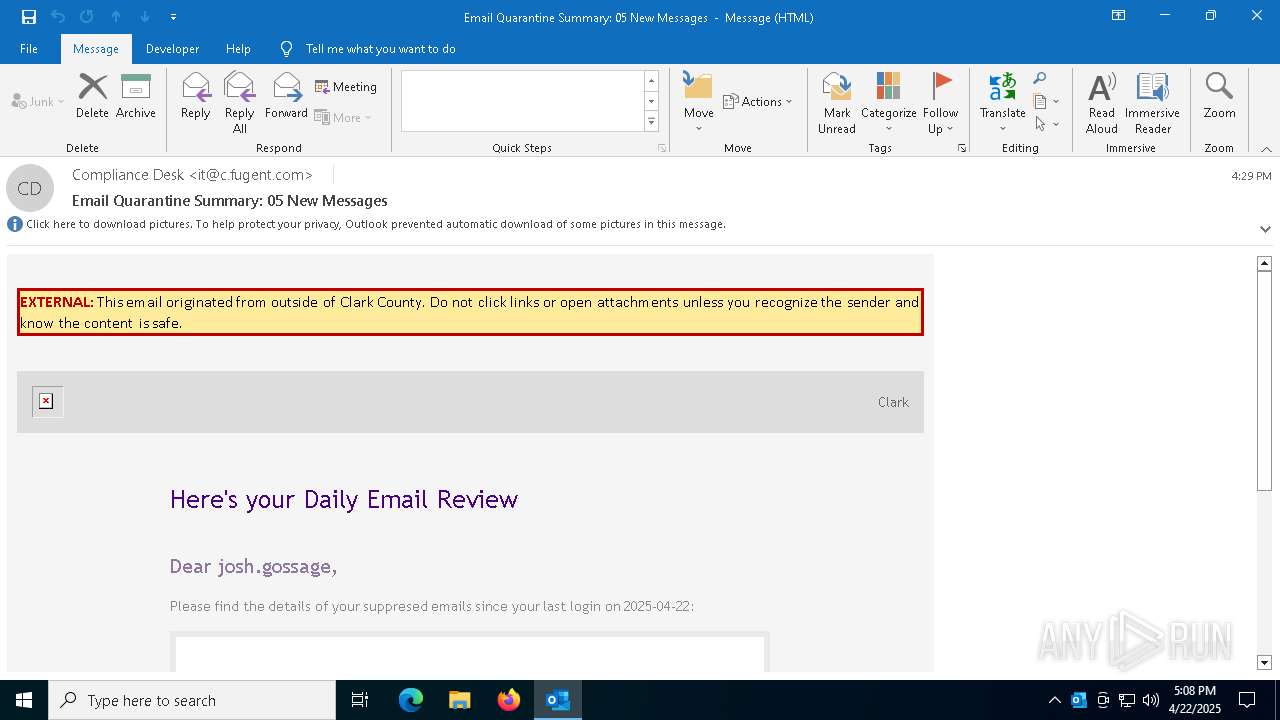This screenshot has width=1280, height=720.
Task: Switch to the Message tab
Action: pyautogui.click(x=96, y=49)
